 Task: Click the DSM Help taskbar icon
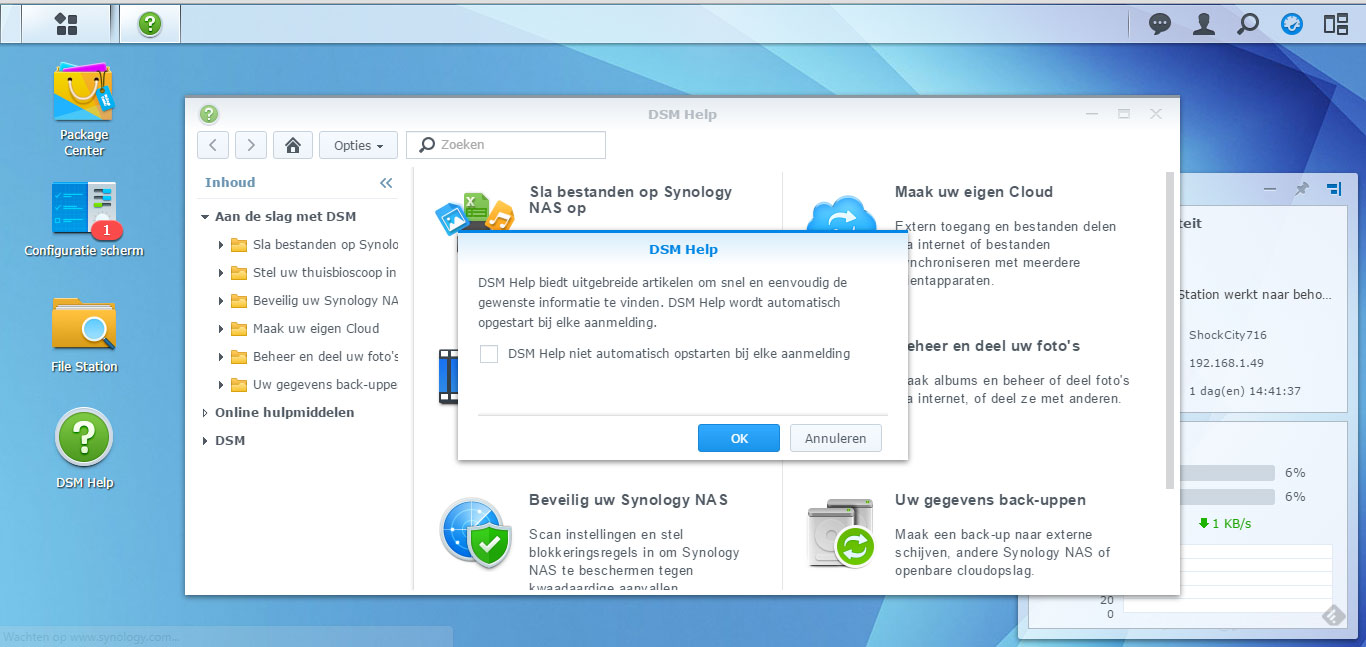(x=150, y=23)
